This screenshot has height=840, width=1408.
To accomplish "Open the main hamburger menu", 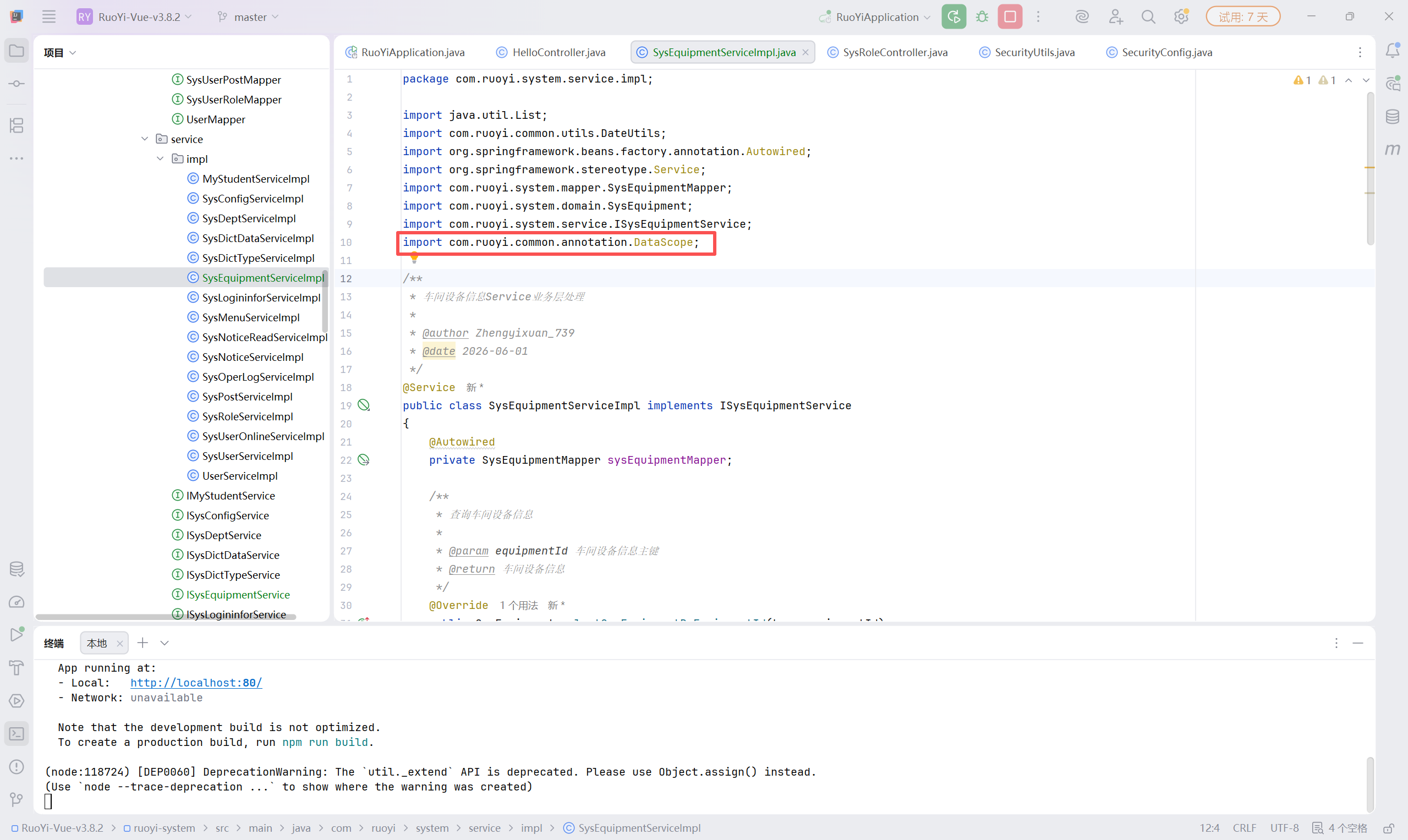I will click(48, 17).
